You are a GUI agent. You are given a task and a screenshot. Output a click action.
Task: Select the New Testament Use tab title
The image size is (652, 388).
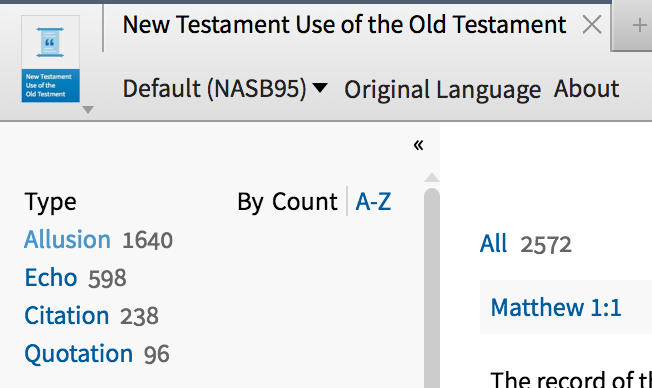click(344, 25)
